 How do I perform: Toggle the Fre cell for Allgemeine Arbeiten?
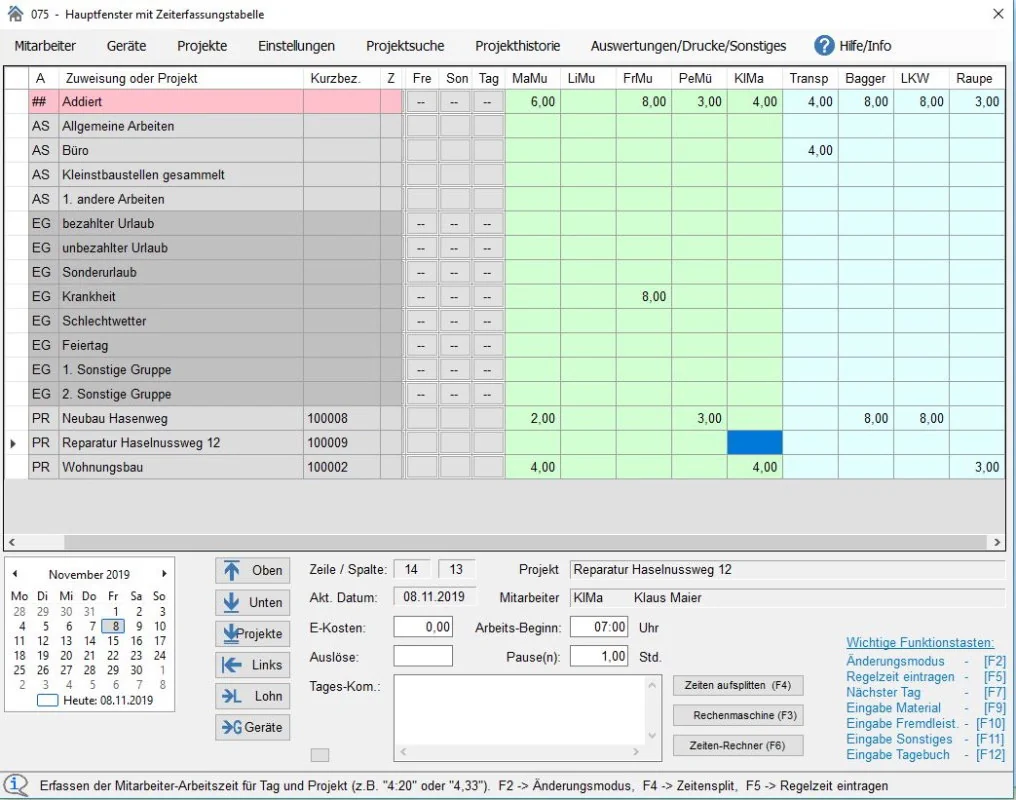pos(422,126)
